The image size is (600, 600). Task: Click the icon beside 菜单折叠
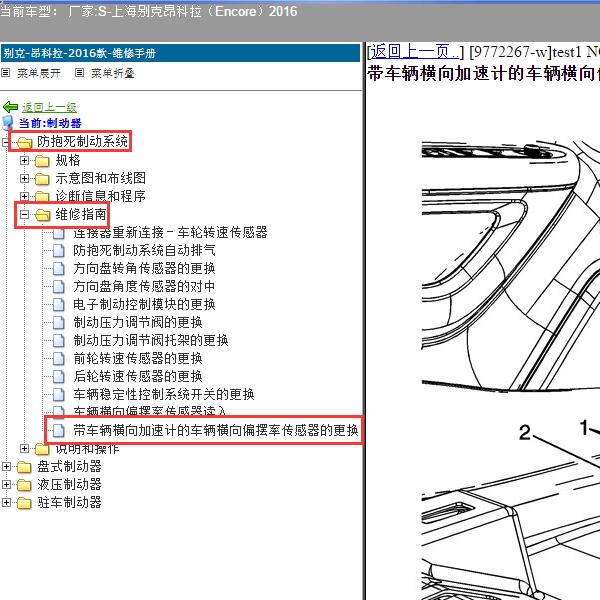(79, 72)
